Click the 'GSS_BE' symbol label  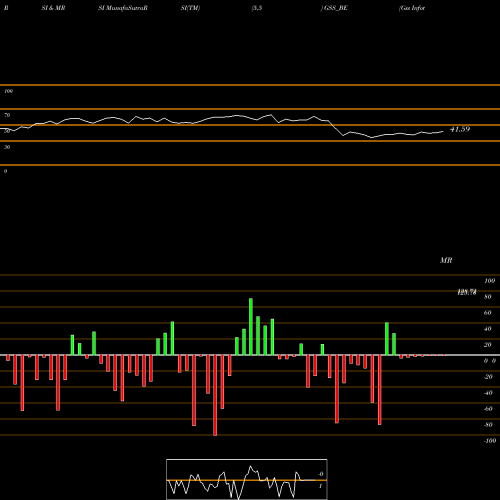tap(336, 8)
